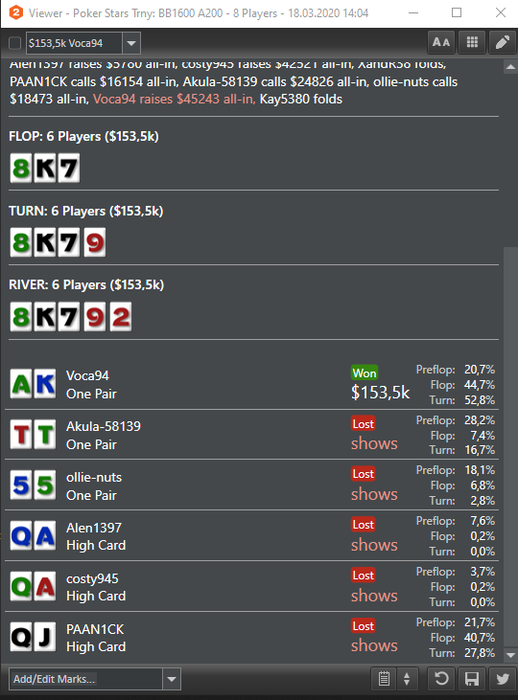518x700 pixels.
Task: Click the replay hand arrow icon
Action: (x=441, y=679)
